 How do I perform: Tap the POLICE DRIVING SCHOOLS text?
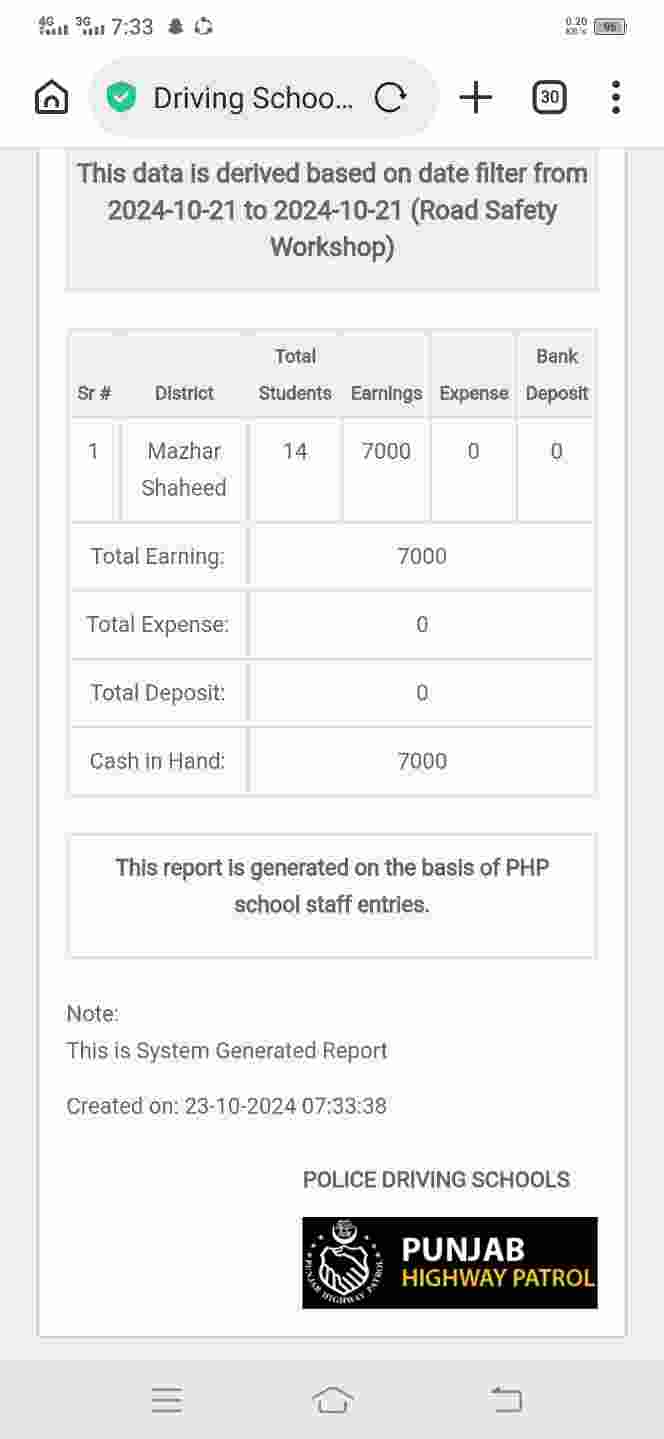coord(436,1180)
